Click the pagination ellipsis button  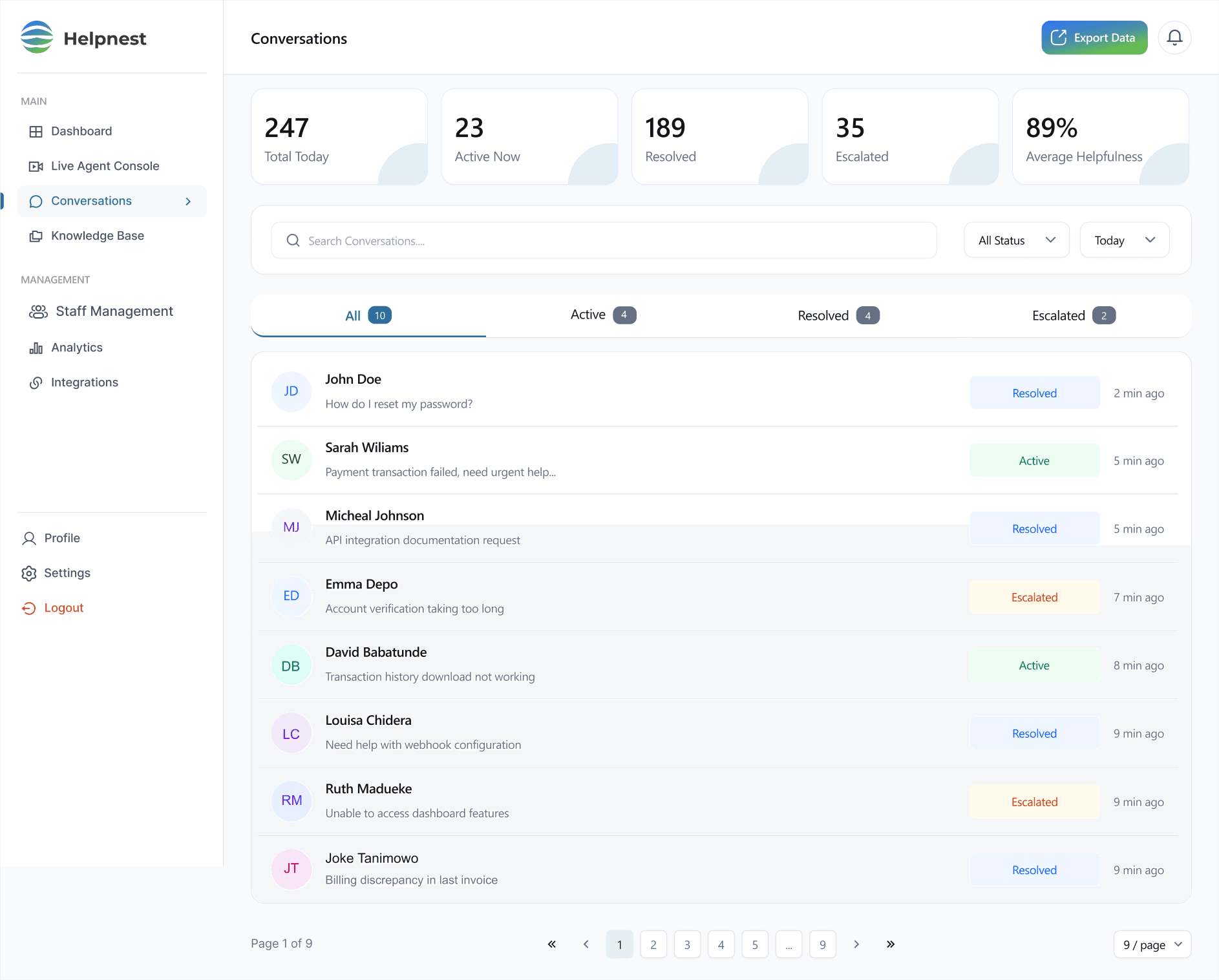click(x=789, y=944)
